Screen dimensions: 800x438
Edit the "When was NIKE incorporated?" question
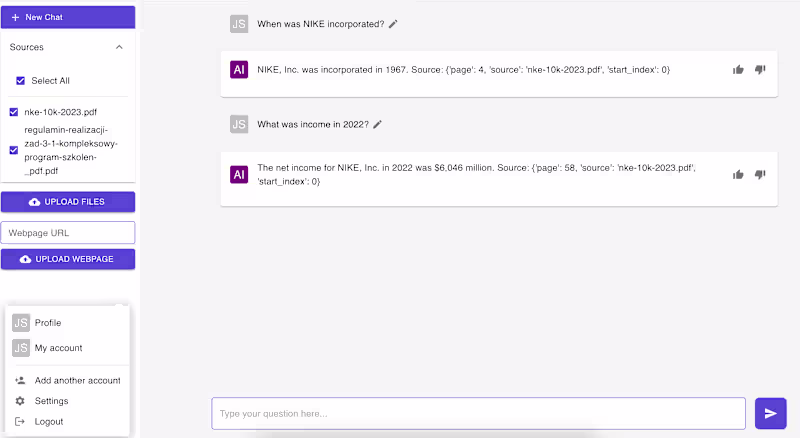pyautogui.click(x=393, y=24)
